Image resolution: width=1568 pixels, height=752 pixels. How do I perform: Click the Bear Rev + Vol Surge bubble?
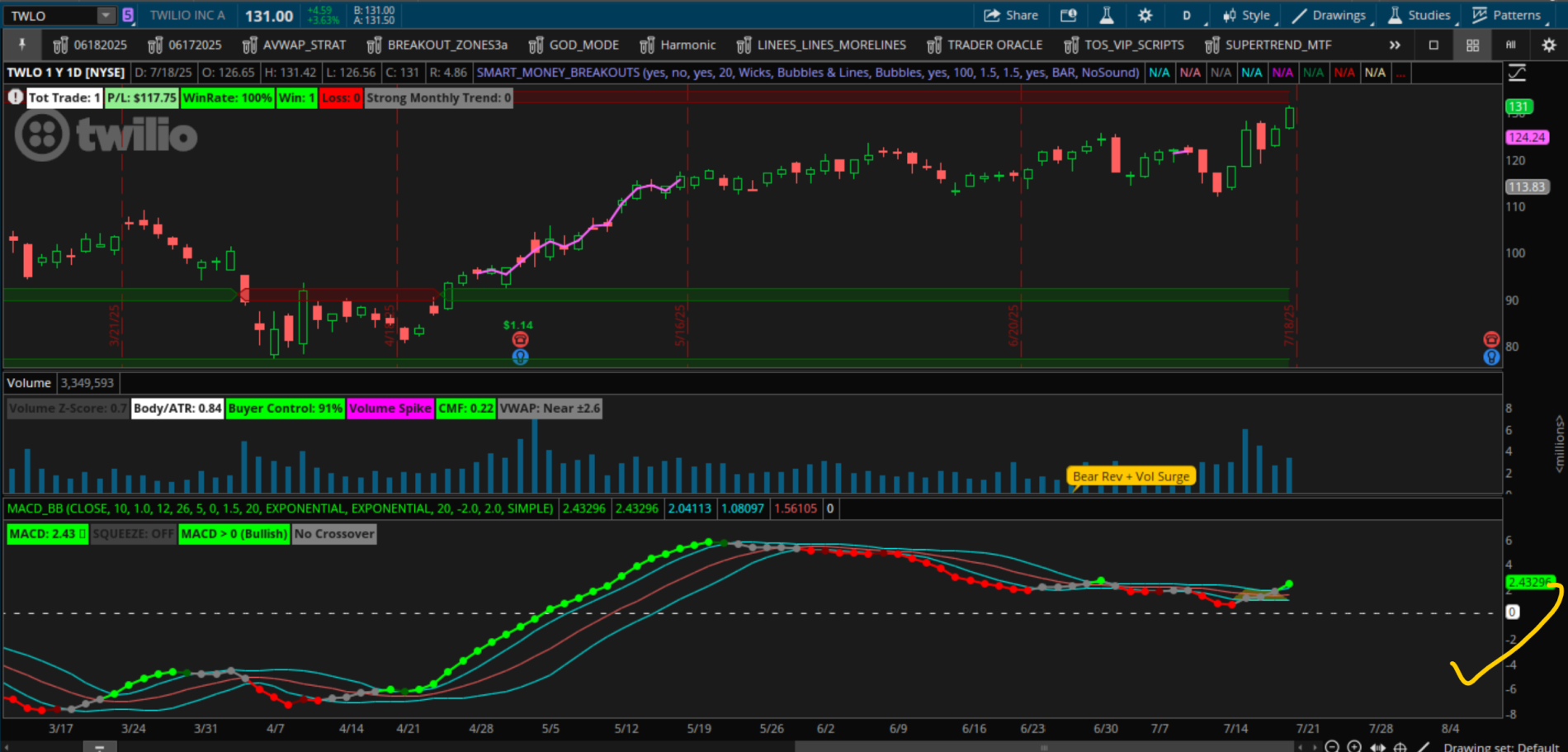[x=1131, y=476]
